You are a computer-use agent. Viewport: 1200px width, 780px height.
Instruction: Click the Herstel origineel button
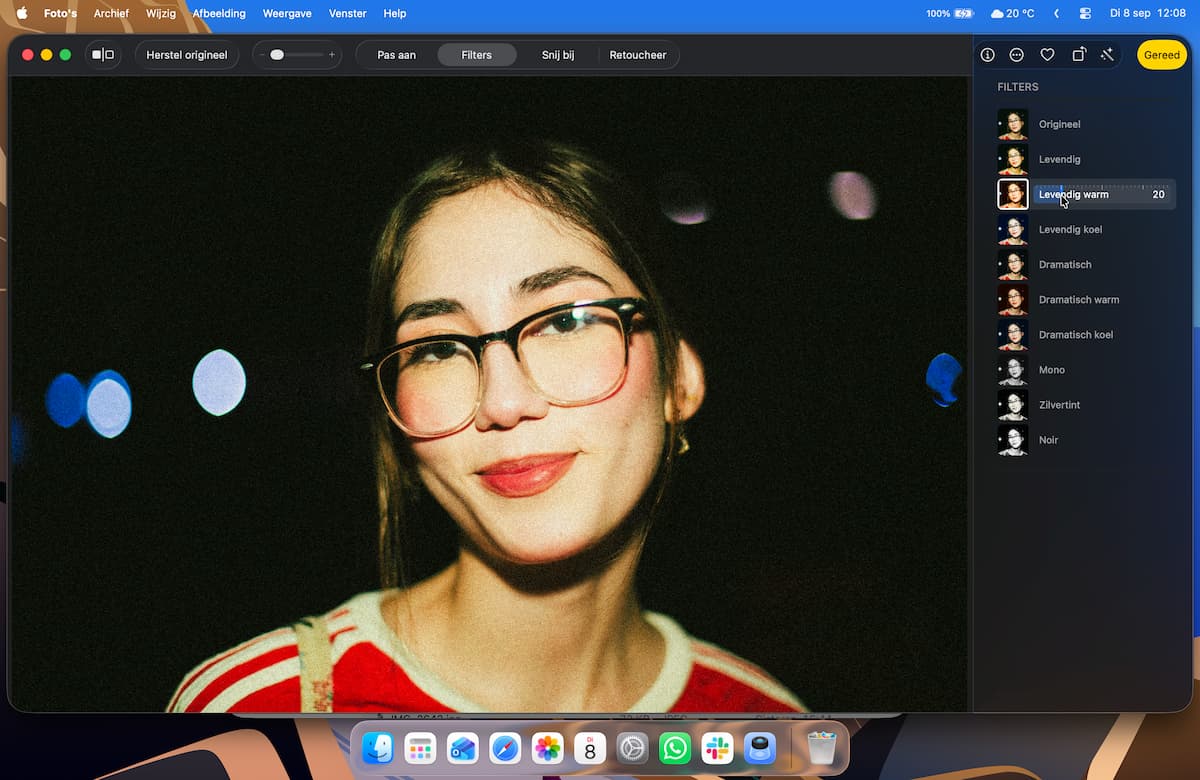[x=187, y=55]
